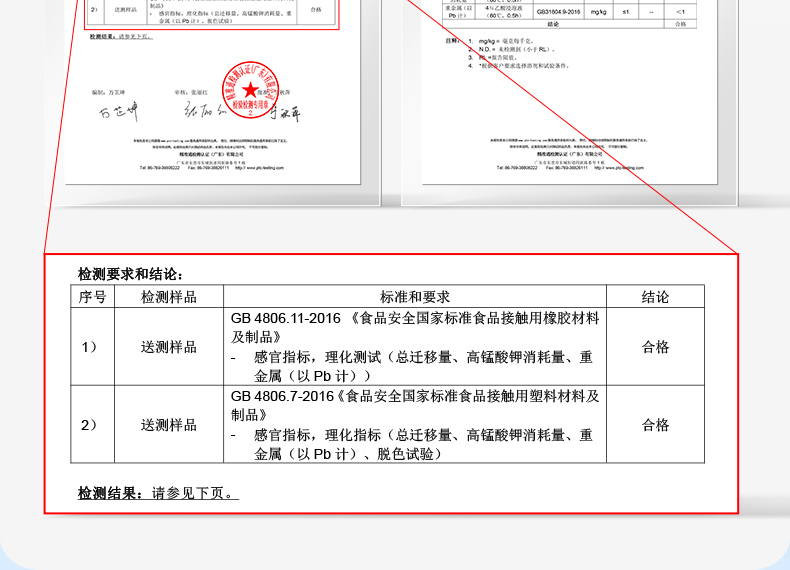Screen dimensions: 790x570
Task: Click the Tel/Fax footer line on right report
Action: click(570, 168)
